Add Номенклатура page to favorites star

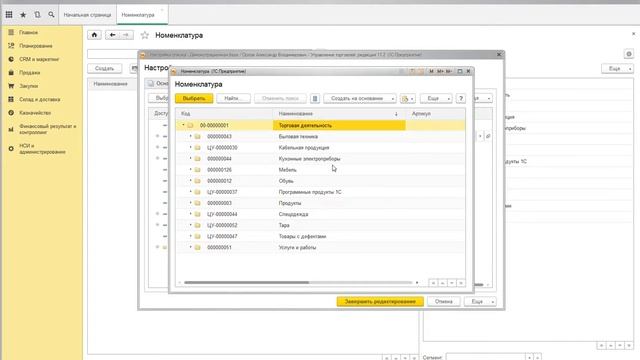144,36
